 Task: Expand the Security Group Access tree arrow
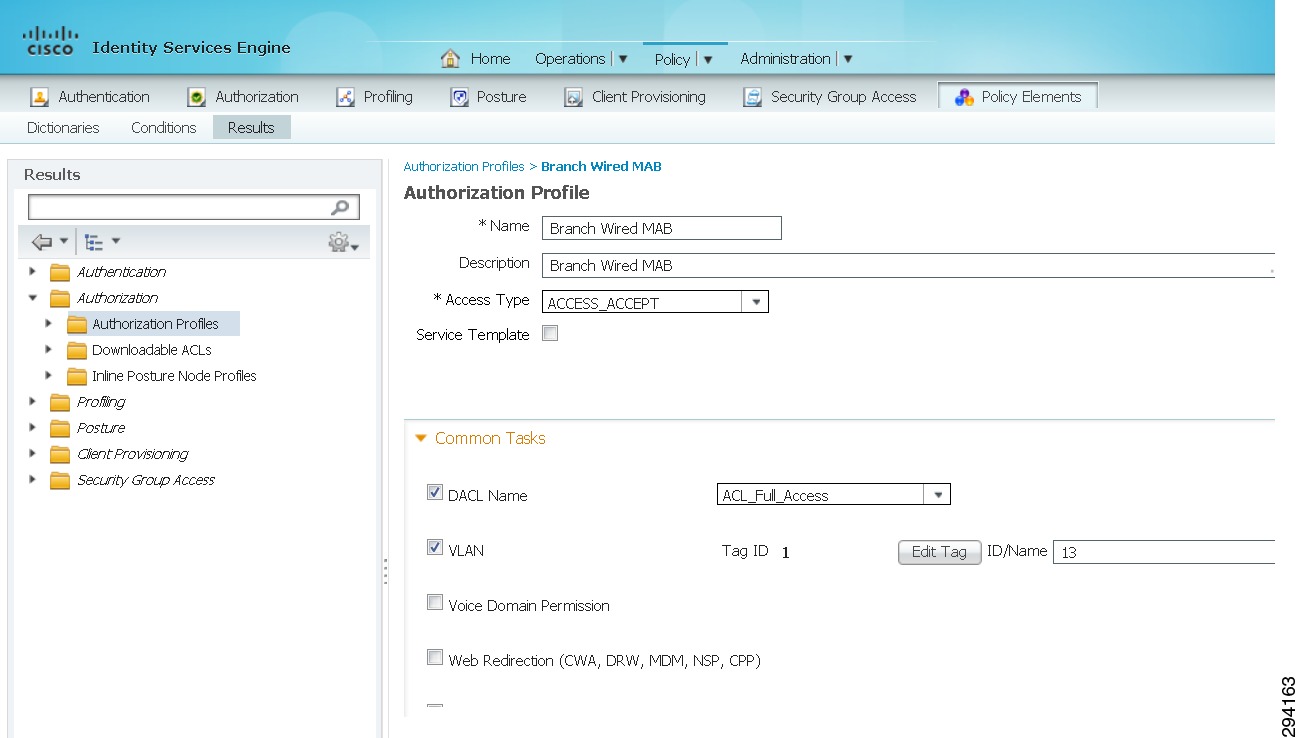[x=33, y=480]
